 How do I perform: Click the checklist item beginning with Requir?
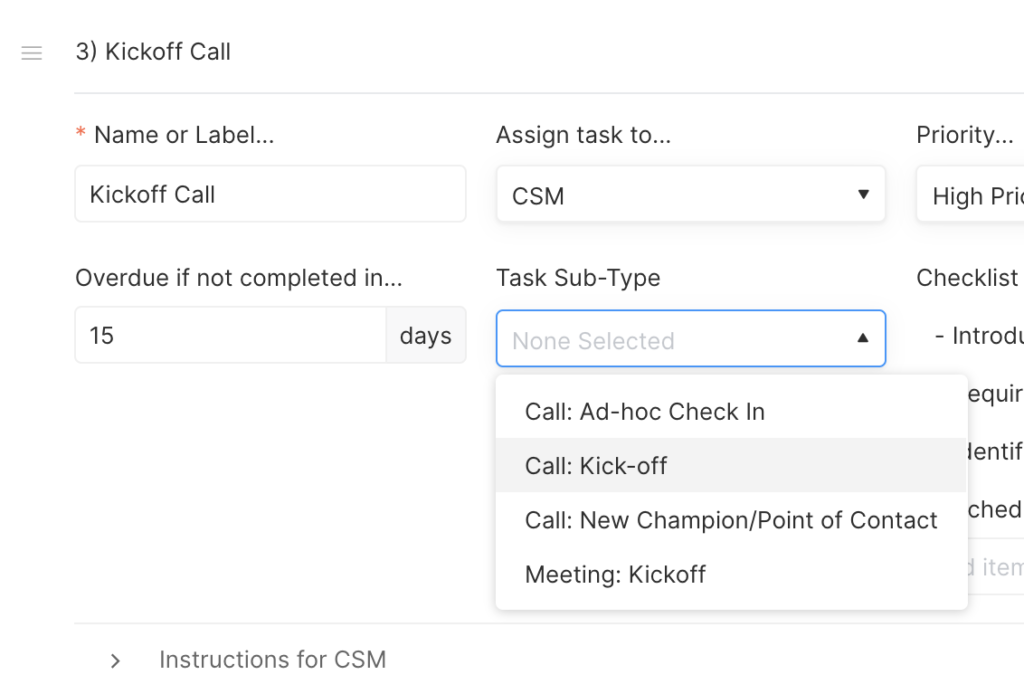pyautogui.click(x=995, y=394)
